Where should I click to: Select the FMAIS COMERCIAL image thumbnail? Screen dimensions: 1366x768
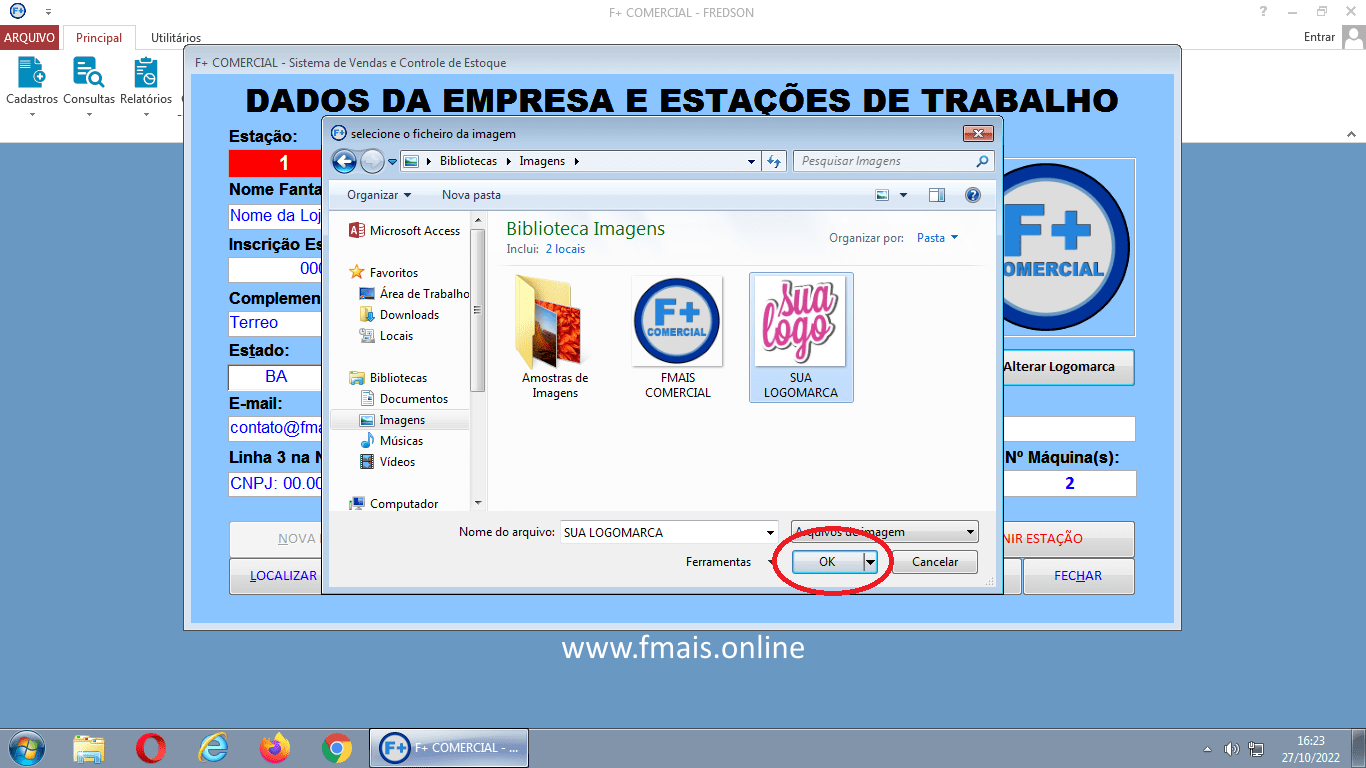(677, 338)
